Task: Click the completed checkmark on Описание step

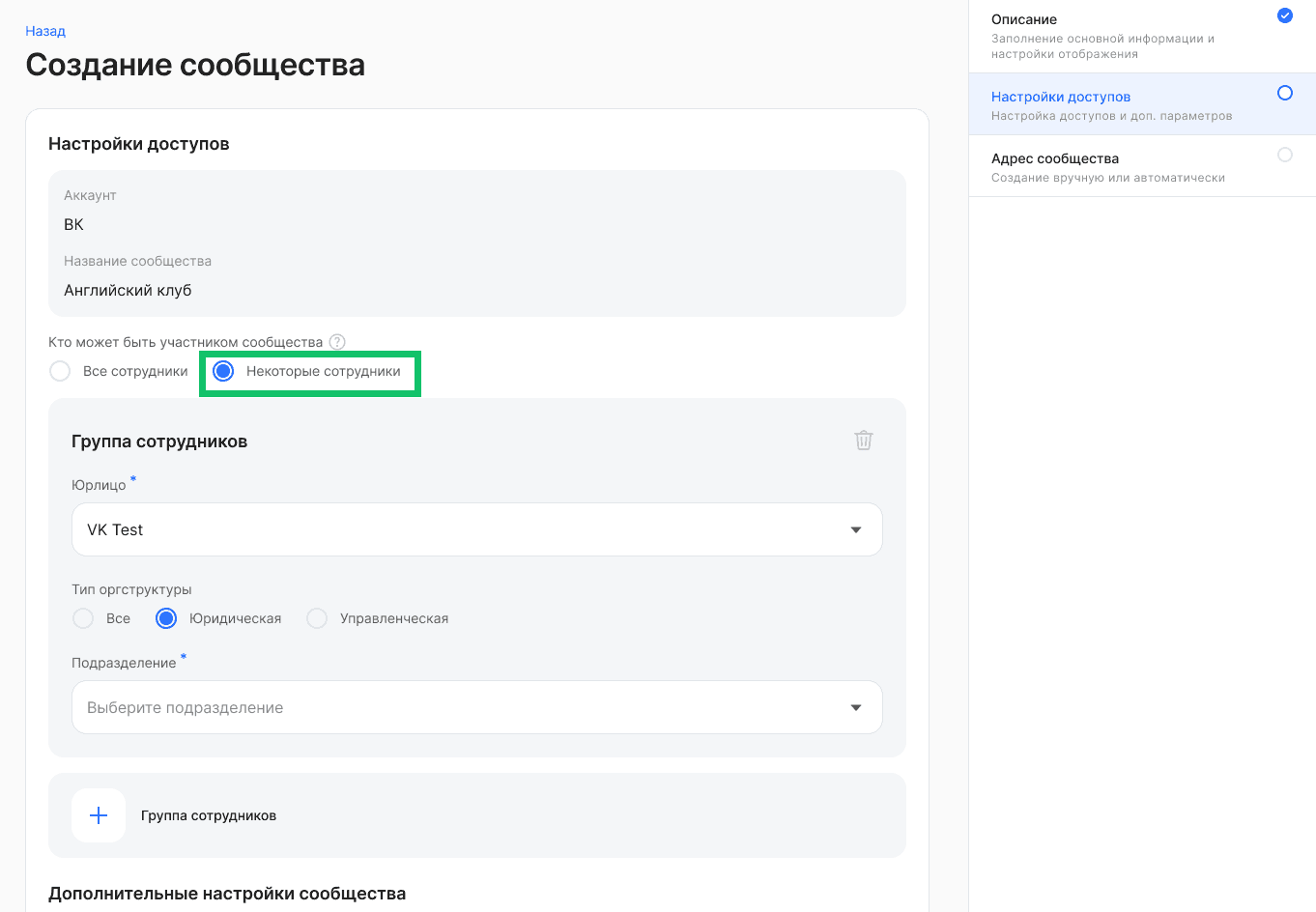Action: tap(1285, 15)
